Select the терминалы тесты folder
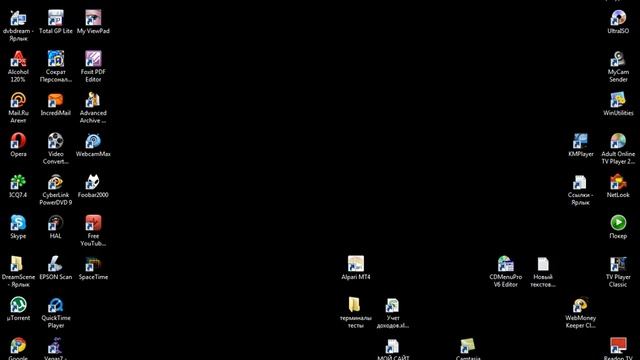This screenshot has width=640, height=360. tap(355, 305)
